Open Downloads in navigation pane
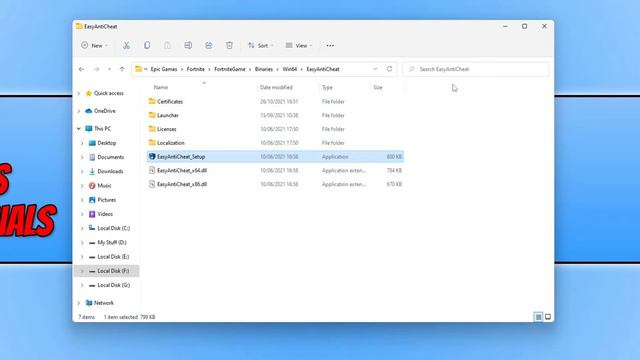 (x=110, y=171)
